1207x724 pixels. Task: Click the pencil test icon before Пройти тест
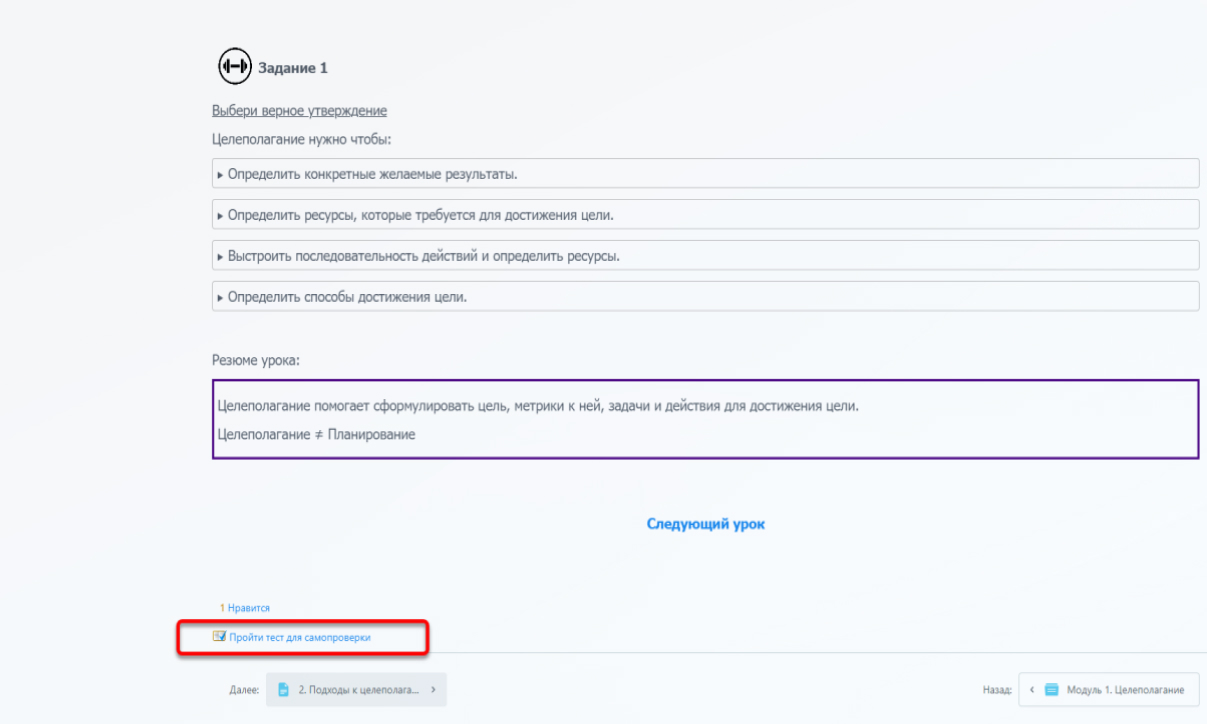219,636
